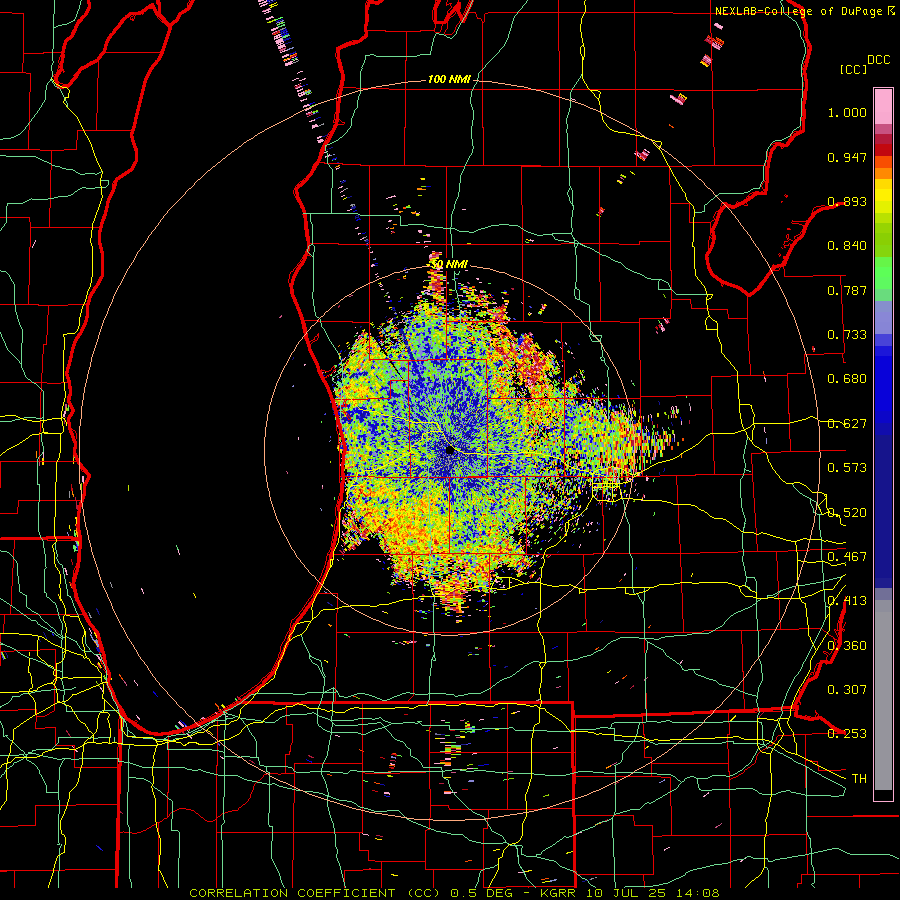Select the 0.360 scale value
This screenshot has width=900, height=900.
point(847,646)
